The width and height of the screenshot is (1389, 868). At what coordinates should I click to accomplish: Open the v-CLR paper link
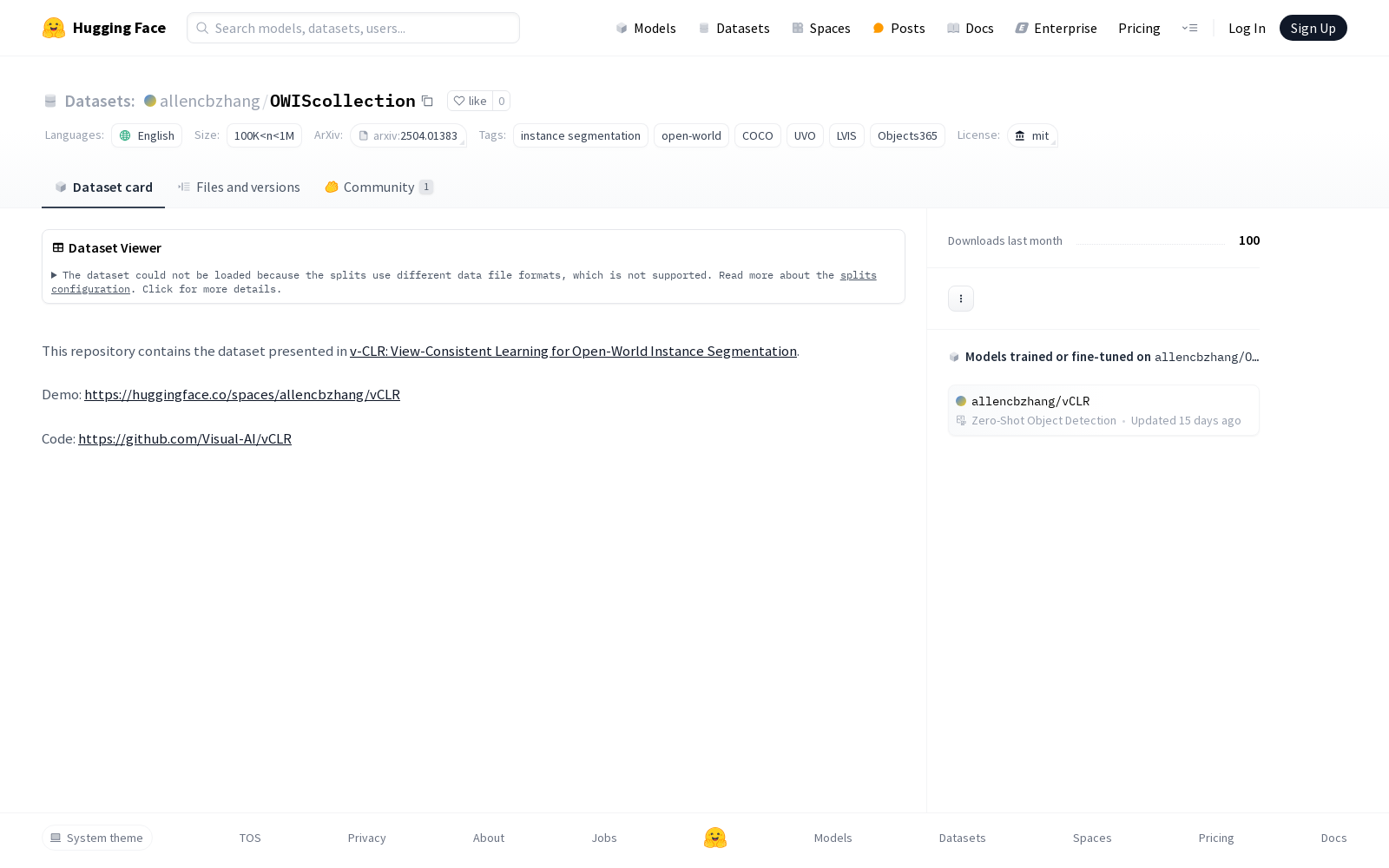click(x=573, y=351)
